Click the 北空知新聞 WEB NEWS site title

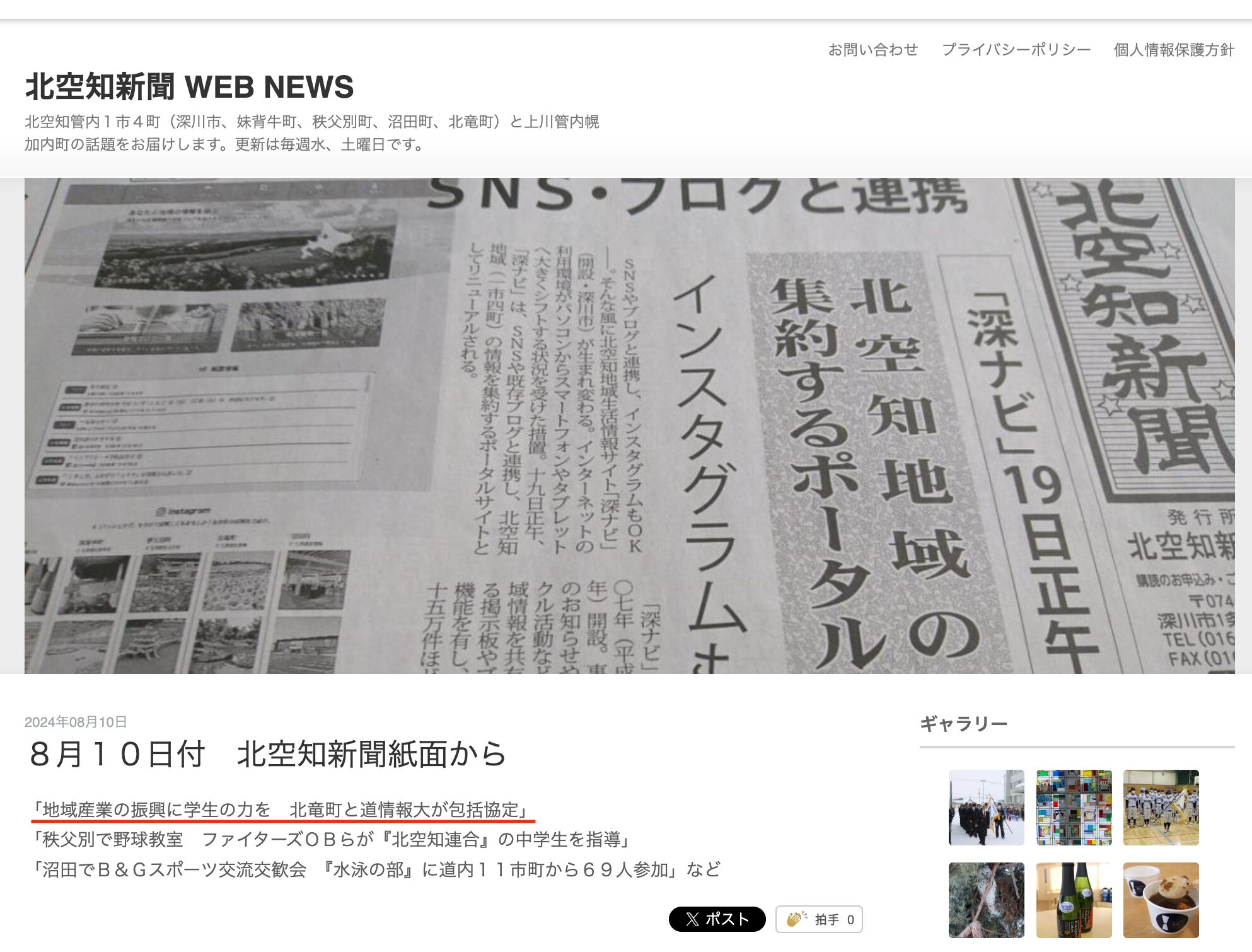tap(190, 90)
